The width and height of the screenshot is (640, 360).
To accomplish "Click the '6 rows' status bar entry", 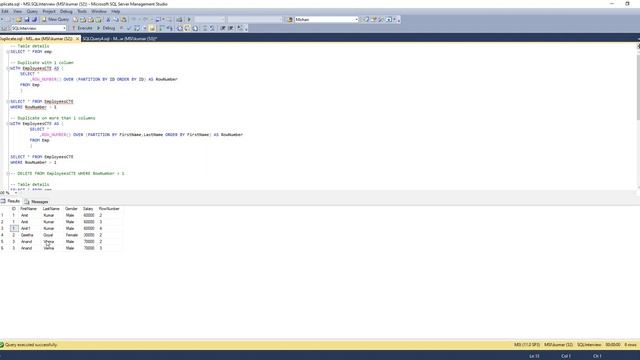I will click(x=630, y=345).
